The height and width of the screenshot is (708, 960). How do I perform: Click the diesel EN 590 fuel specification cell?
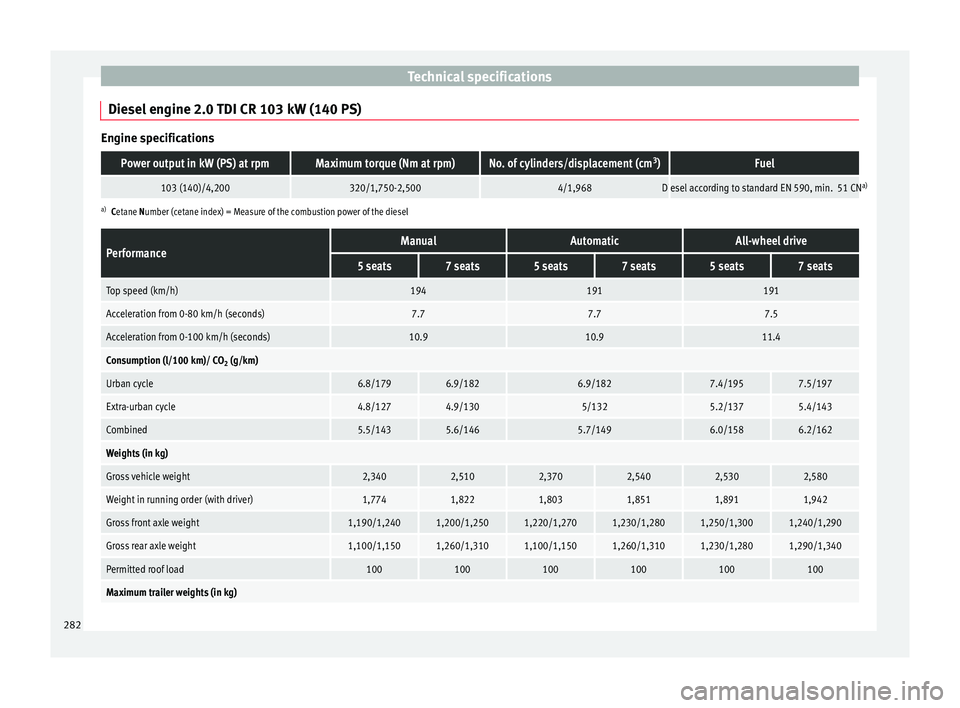764,188
